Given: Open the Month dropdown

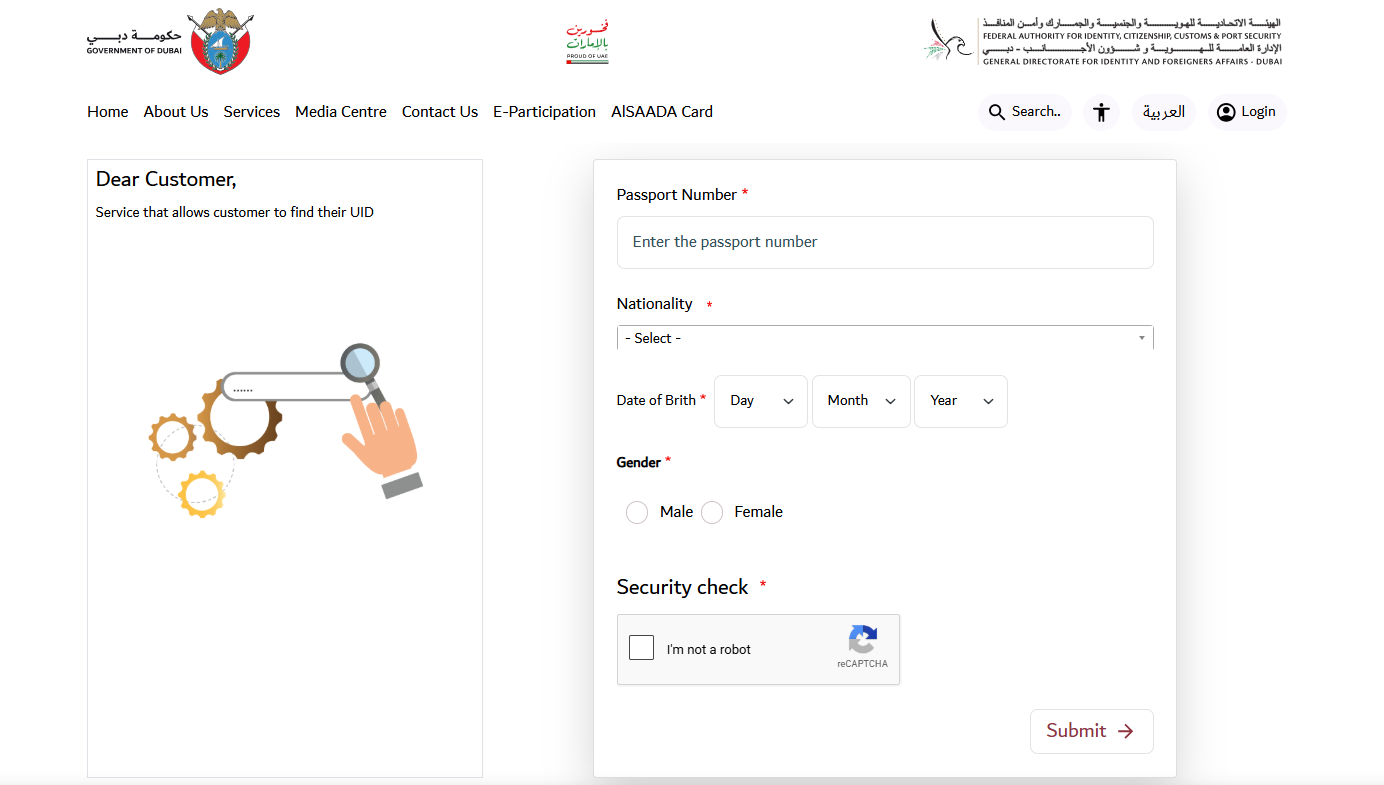Looking at the screenshot, I should tap(861, 401).
